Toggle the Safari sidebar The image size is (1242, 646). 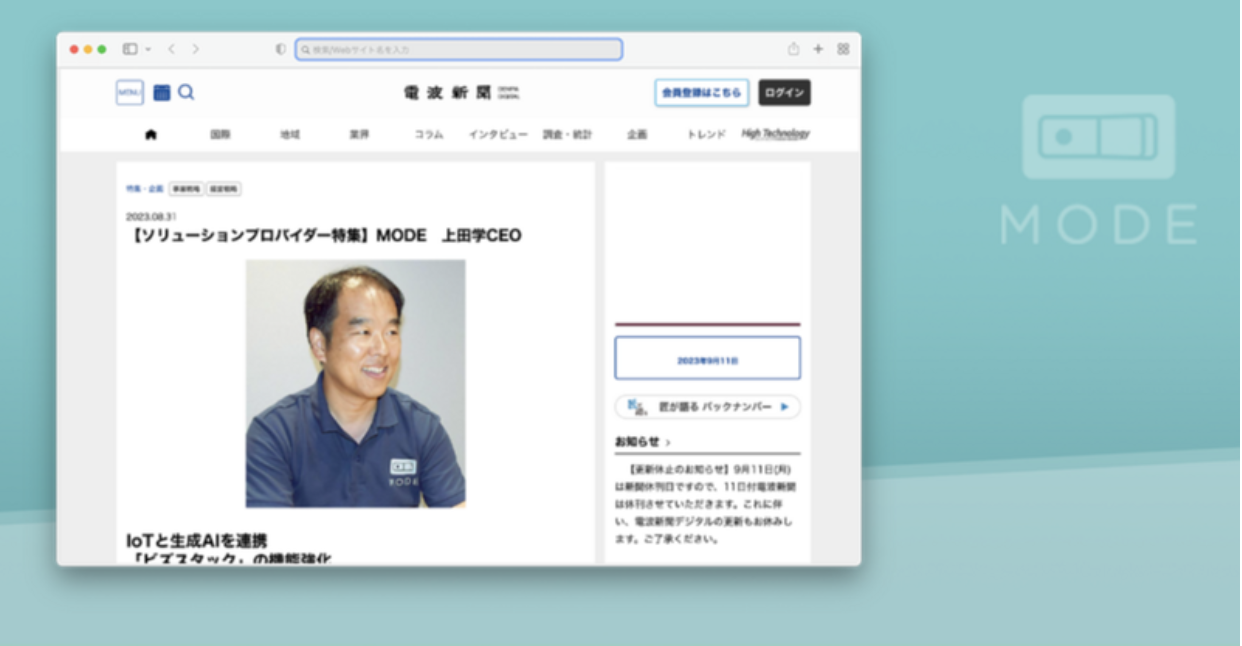[130, 49]
